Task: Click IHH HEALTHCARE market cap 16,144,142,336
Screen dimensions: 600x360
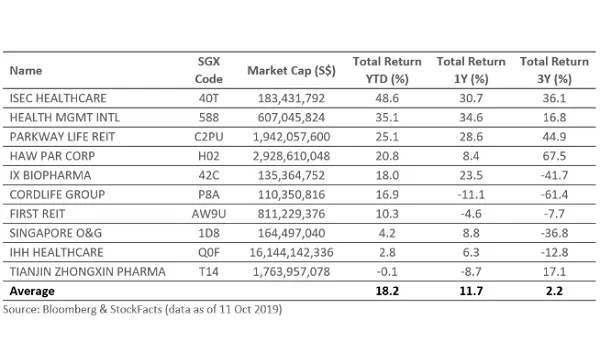Action: coord(291,252)
